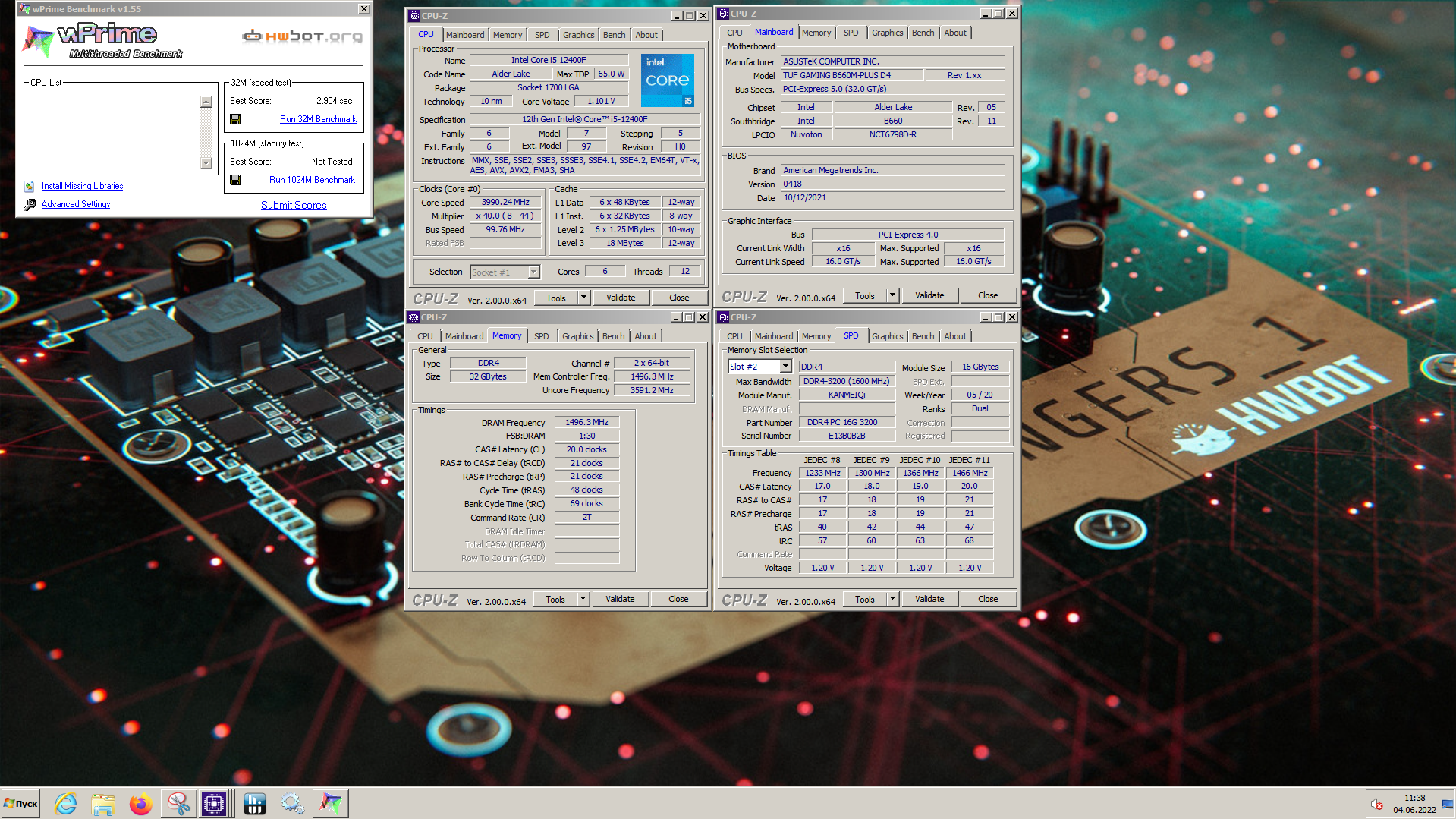Click the Uncore Frequency value 3591.2 MHz
Viewport: 1456px width, 819px height.
(652, 390)
